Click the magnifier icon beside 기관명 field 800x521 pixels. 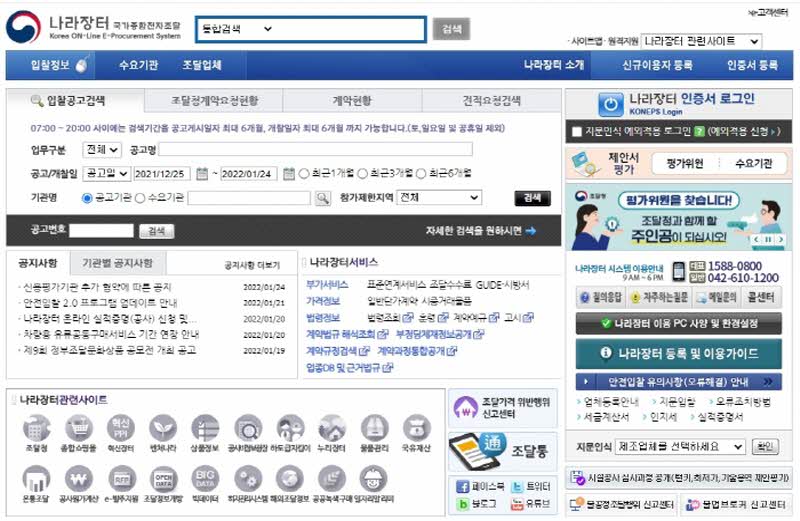[x=322, y=198]
